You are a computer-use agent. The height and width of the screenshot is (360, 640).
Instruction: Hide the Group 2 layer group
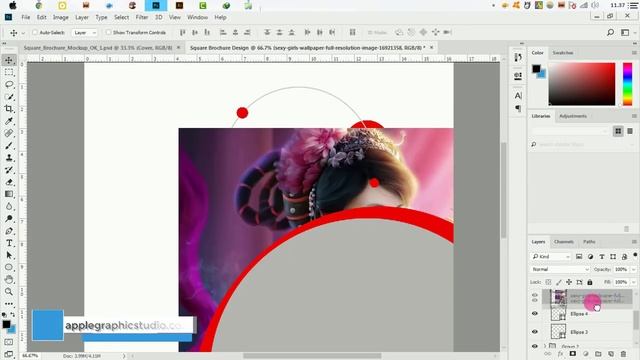click(x=535, y=346)
